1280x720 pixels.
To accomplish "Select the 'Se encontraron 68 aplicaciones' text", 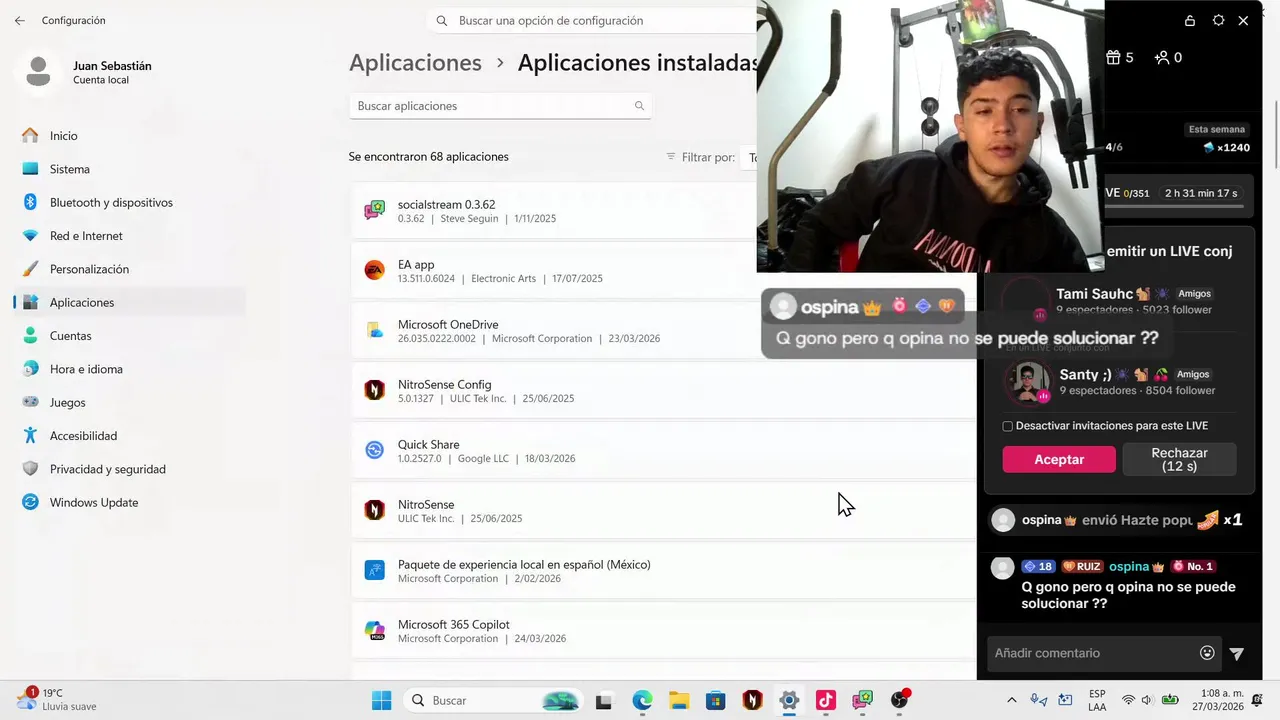I will pyautogui.click(x=428, y=157).
